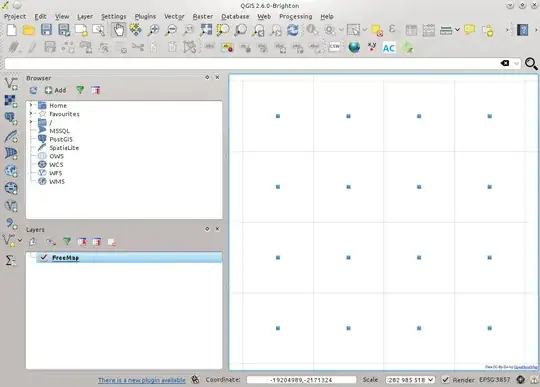Click the Zoom to Native Resolution icon

click(188, 30)
